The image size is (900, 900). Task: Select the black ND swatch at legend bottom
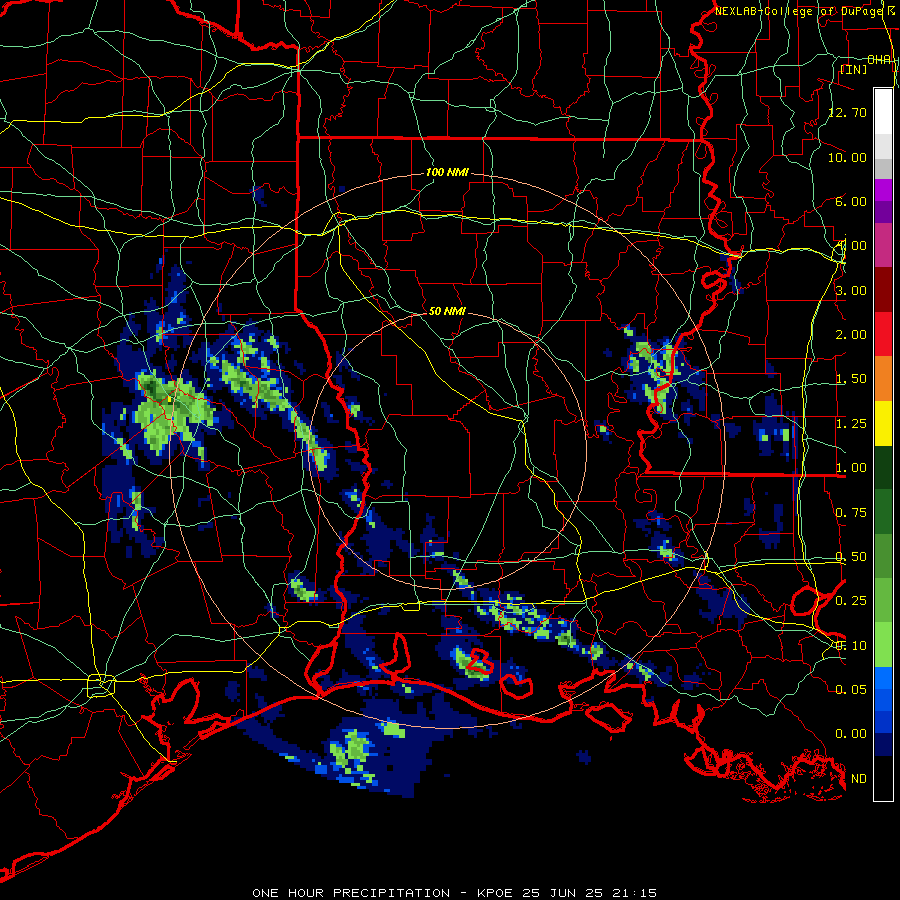tap(883, 778)
